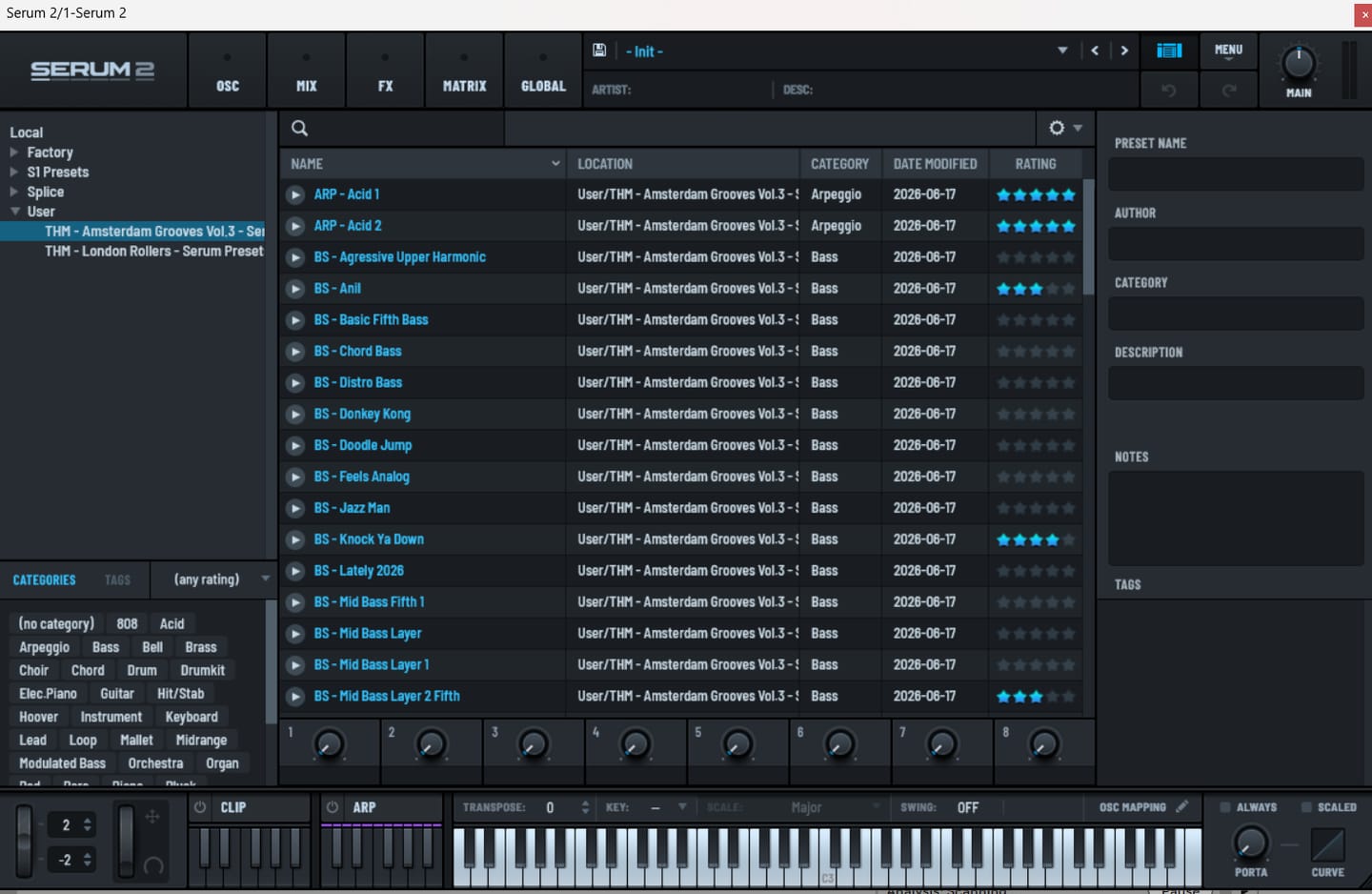Preview BS - Jazz Man play button

[295, 509]
